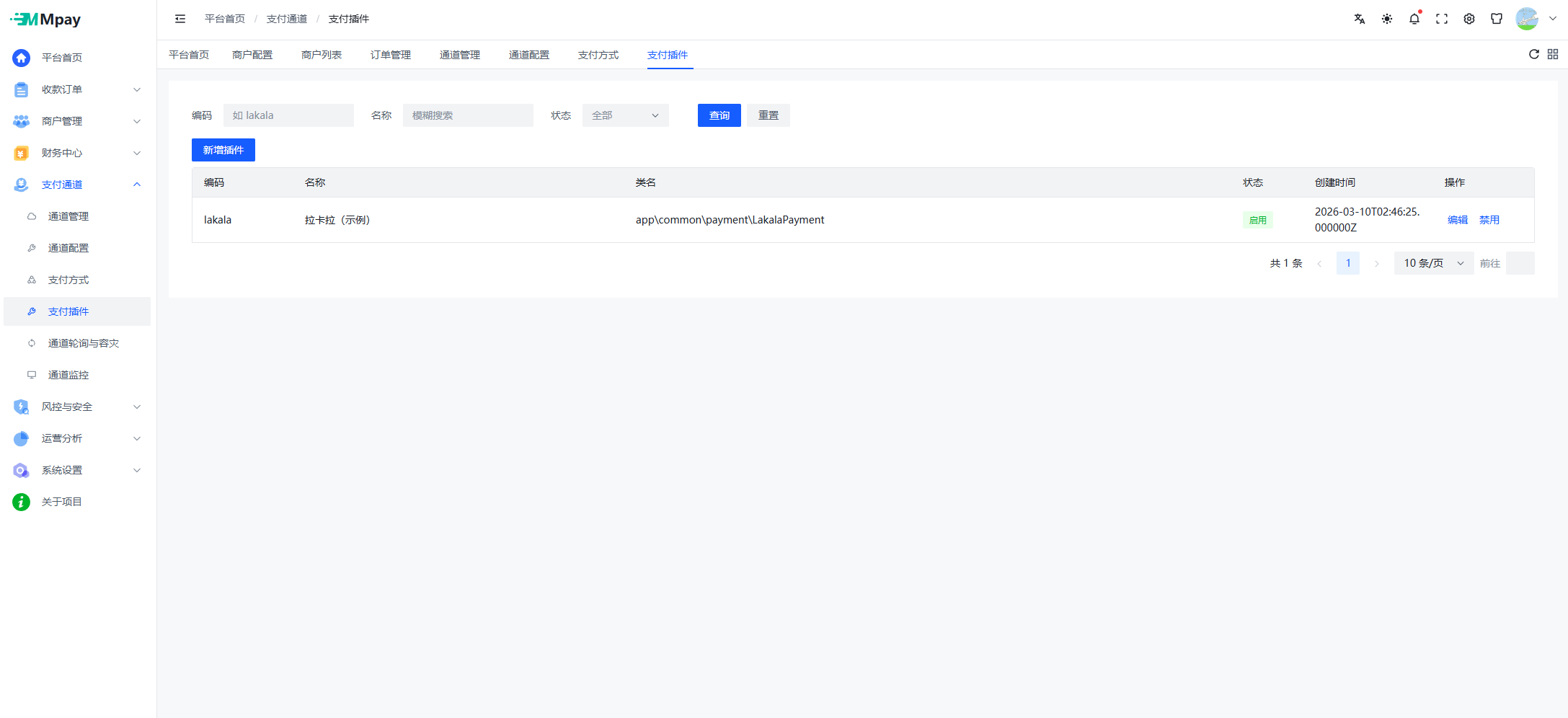The width and height of the screenshot is (1568, 718).
Task: Click the language translation icon
Action: point(1359,19)
